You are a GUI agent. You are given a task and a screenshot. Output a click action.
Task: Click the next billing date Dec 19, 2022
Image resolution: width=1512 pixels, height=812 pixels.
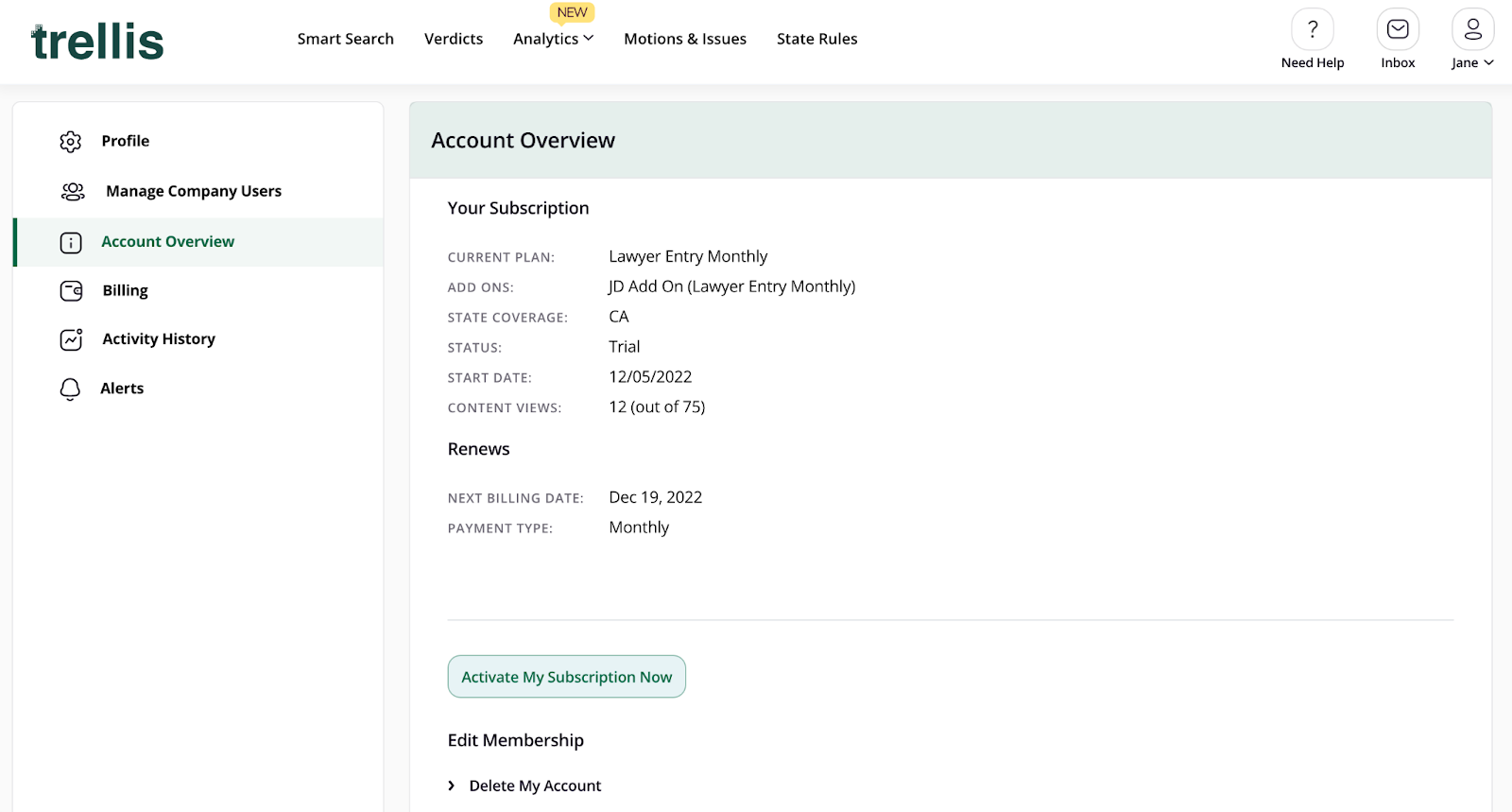[656, 497]
